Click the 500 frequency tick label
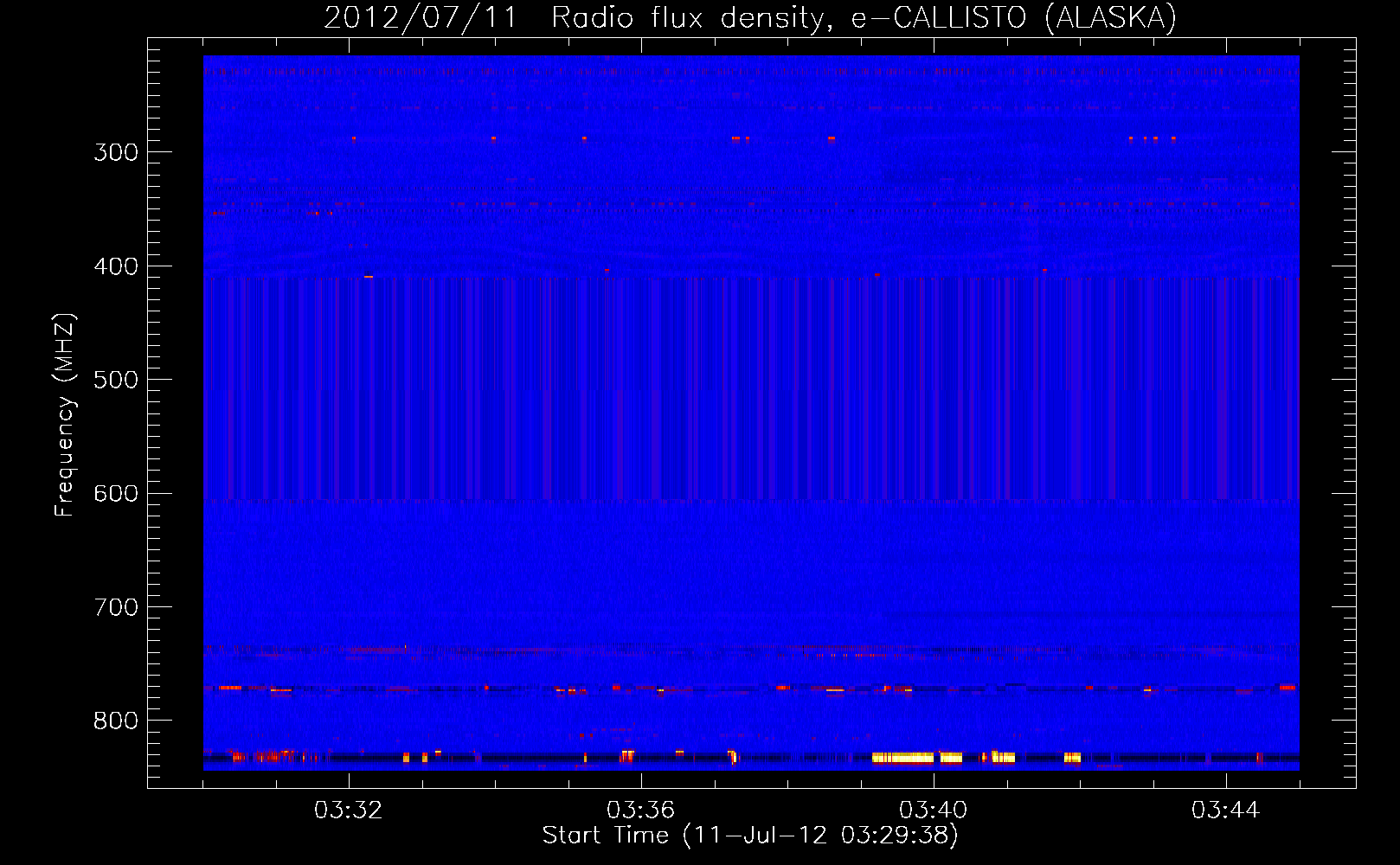This screenshot has height=865, width=1400. click(x=116, y=380)
